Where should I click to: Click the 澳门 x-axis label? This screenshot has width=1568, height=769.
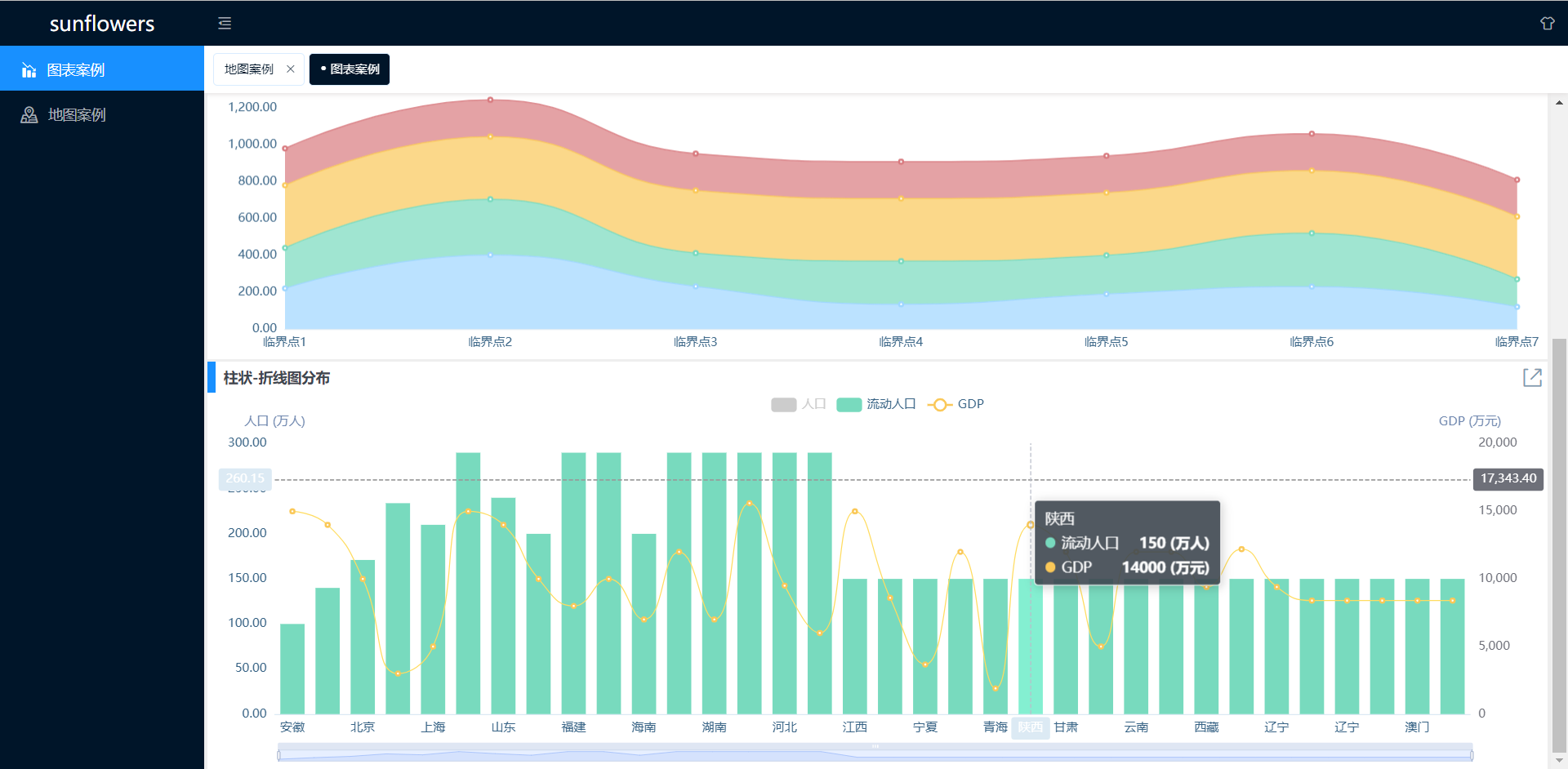point(1417,727)
